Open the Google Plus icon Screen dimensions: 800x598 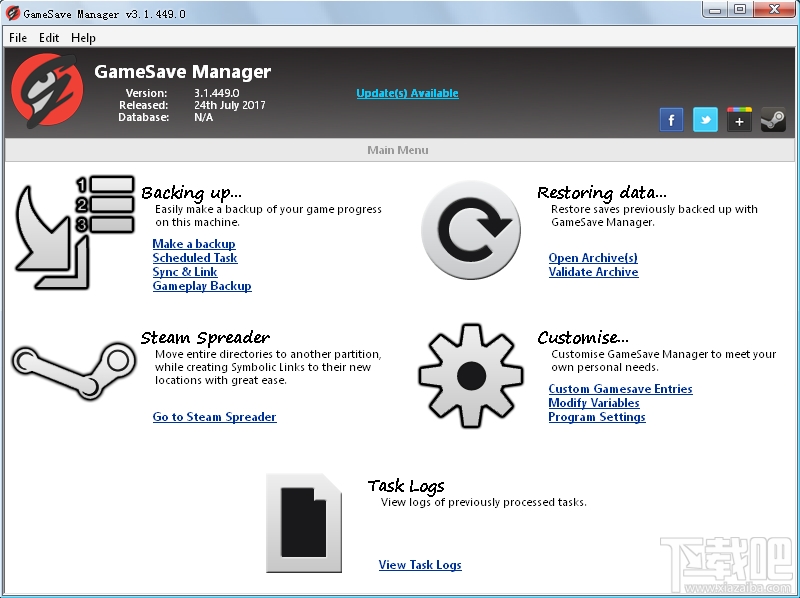pos(739,120)
